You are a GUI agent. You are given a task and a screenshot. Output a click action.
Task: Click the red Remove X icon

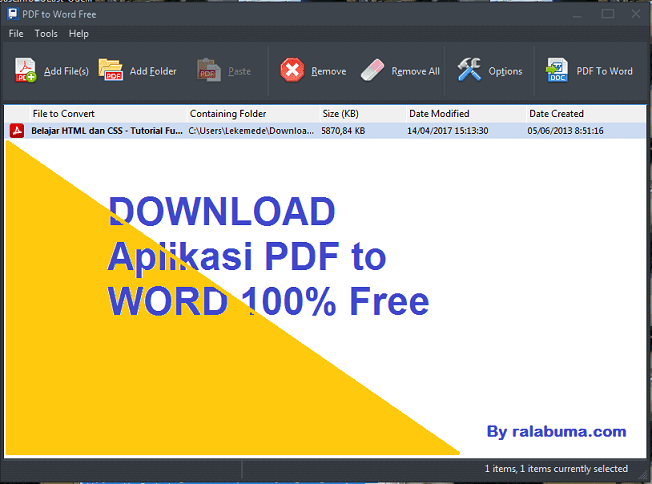coord(292,70)
